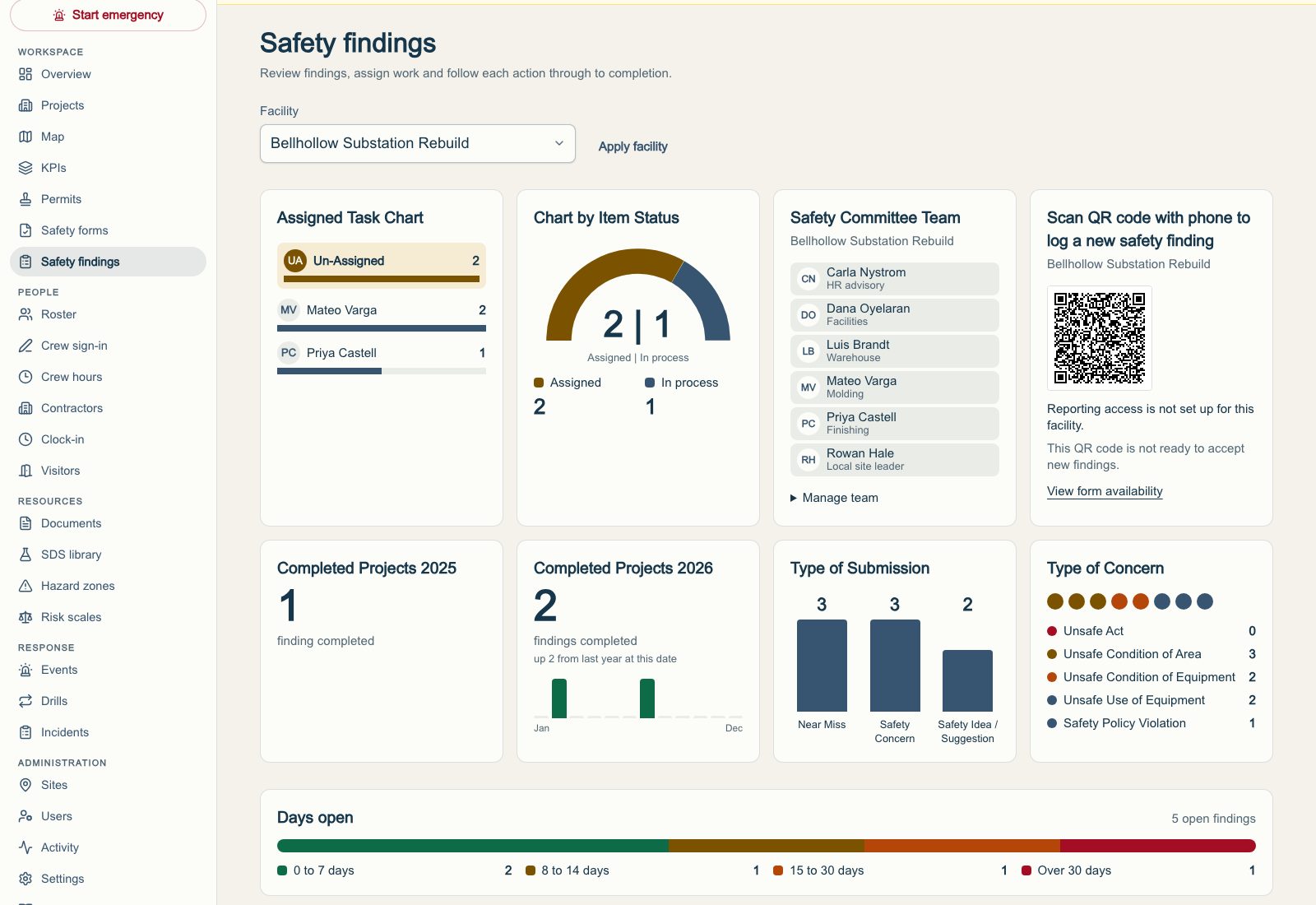Click Unsafe Condition of Equipment legend row
This screenshot has height=905, width=1316.
coord(1151,677)
